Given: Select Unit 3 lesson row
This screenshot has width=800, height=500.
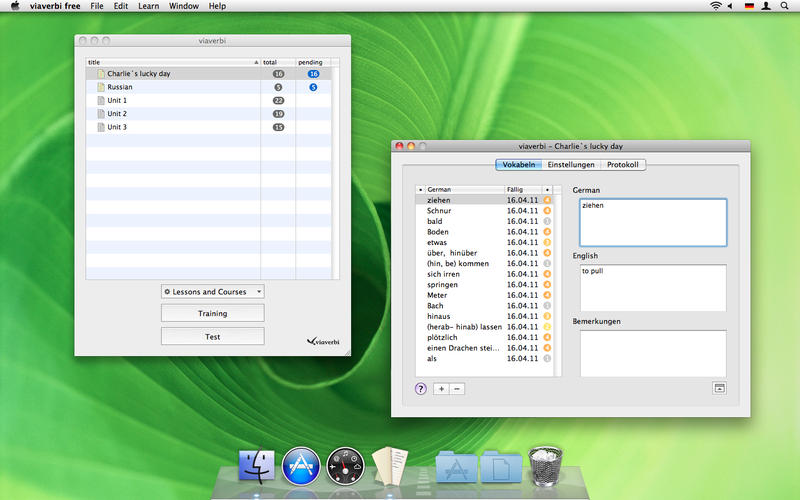Looking at the screenshot, I should point(209,127).
